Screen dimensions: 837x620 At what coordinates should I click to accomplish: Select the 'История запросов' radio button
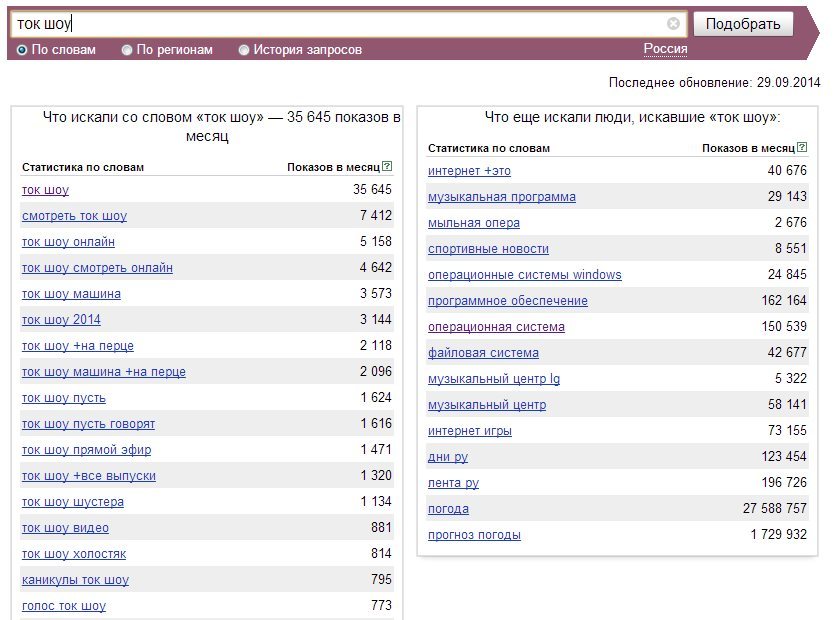pos(243,50)
